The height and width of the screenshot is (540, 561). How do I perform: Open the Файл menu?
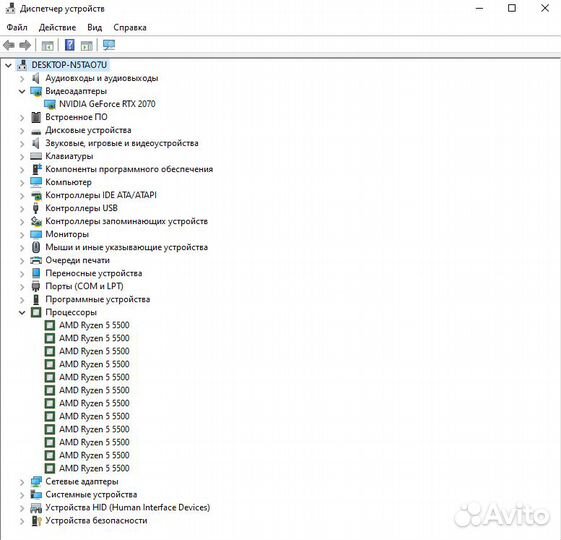point(17,28)
